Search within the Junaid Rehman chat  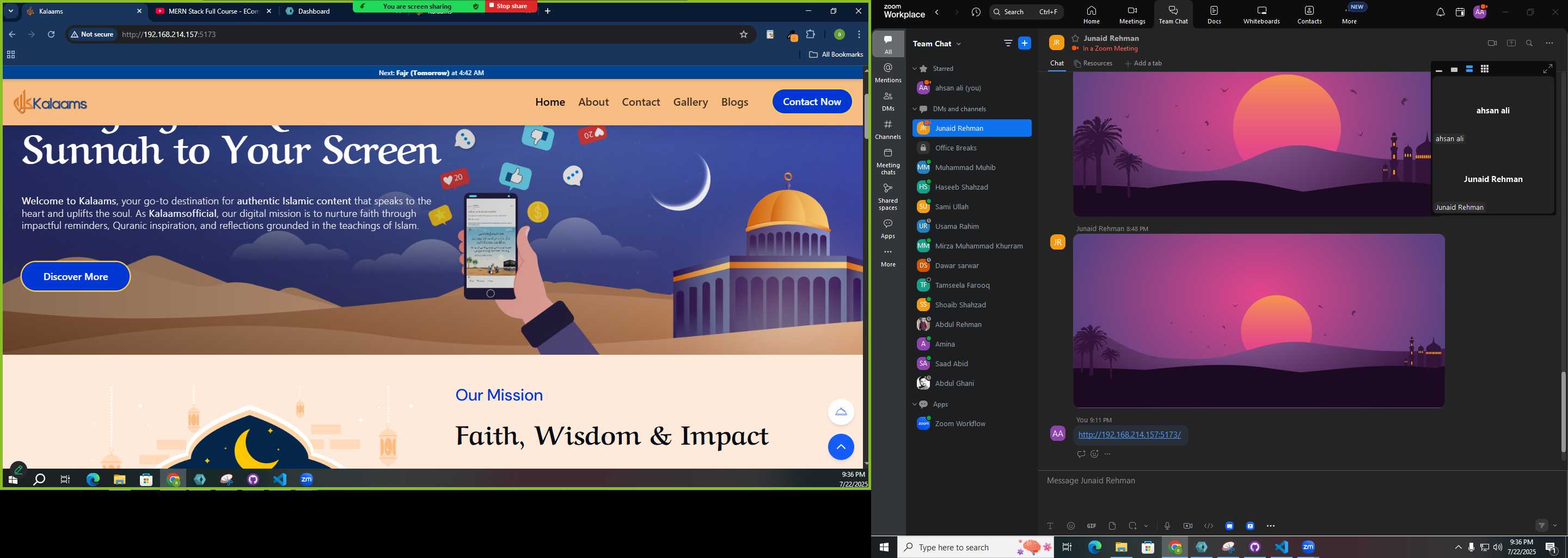1530,43
